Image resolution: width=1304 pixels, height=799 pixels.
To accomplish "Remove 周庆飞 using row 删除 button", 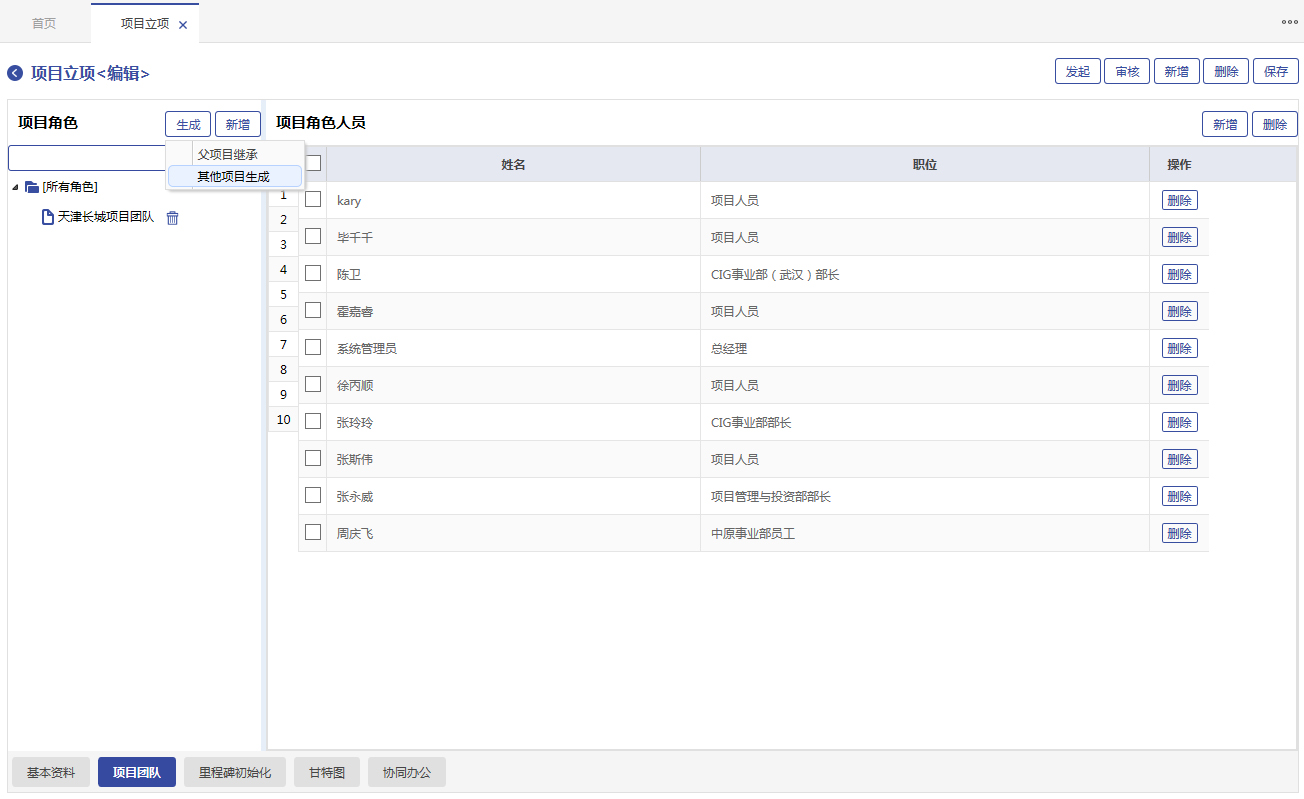I will point(1179,533).
